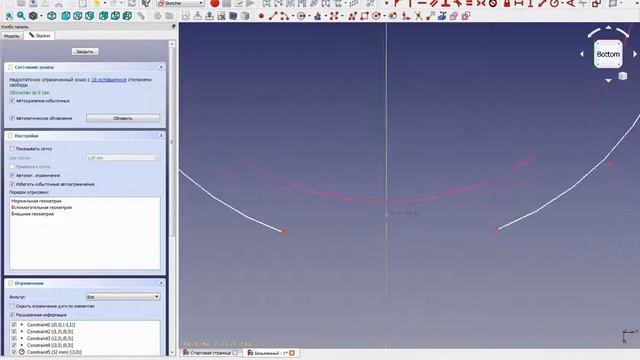Click the refresh recompute icon

click(x=132, y=3)
